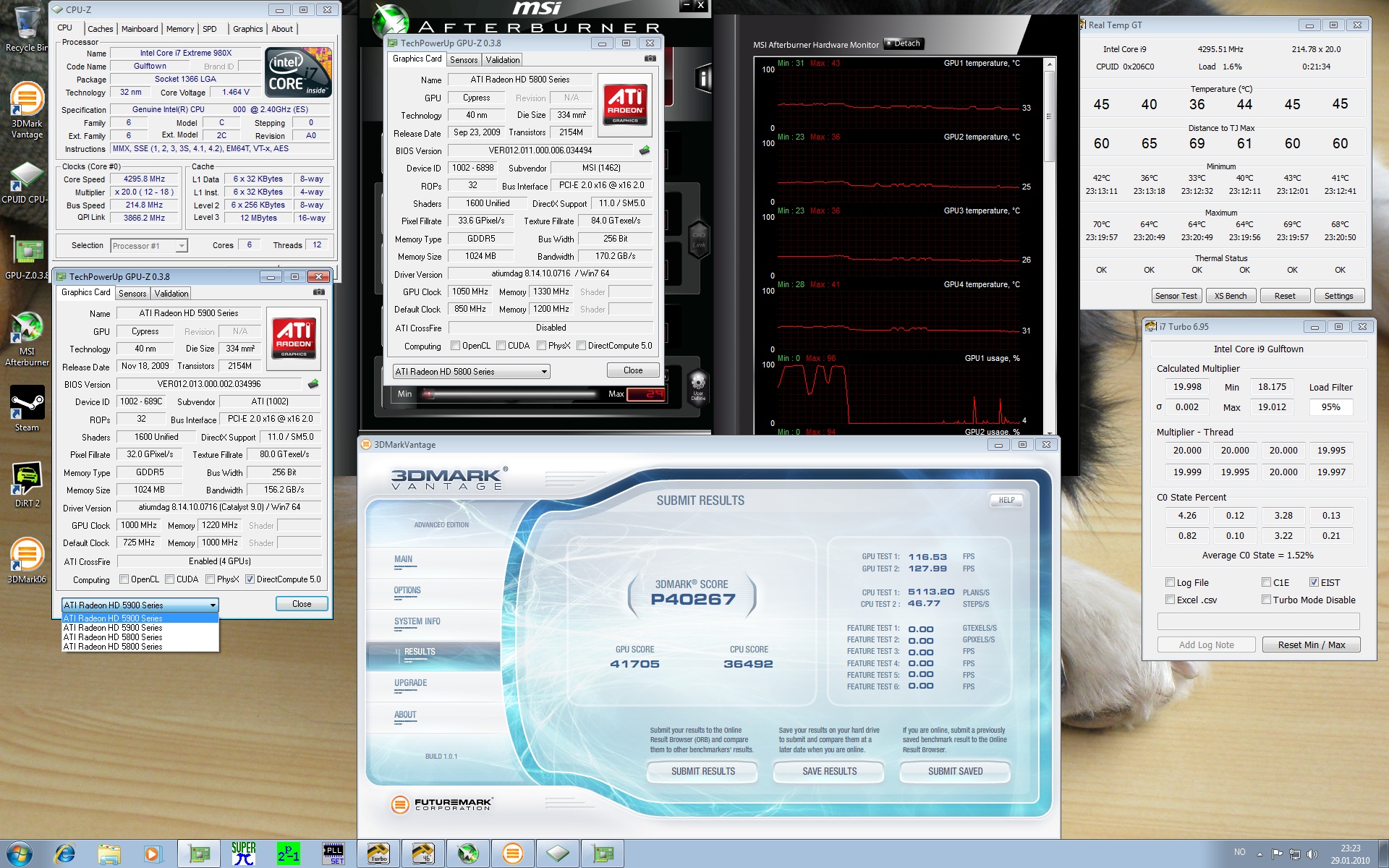This screenshot has width=1389, height=868.
Task: Enable the Log File checkbox in i7 Turbo
Action: (x=1170, y=582)
